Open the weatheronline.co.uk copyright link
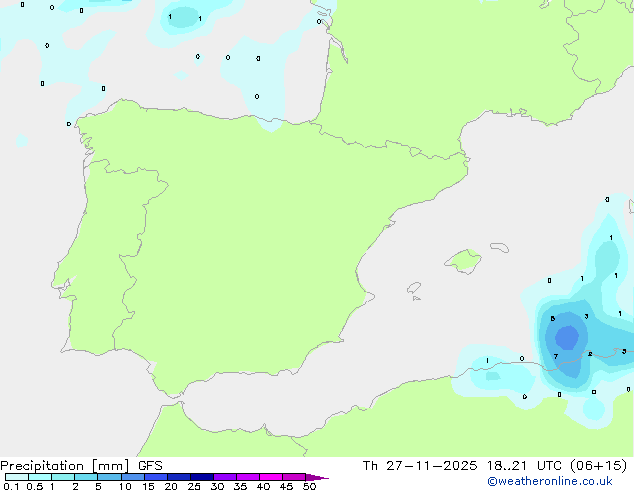 click(550, 481)
